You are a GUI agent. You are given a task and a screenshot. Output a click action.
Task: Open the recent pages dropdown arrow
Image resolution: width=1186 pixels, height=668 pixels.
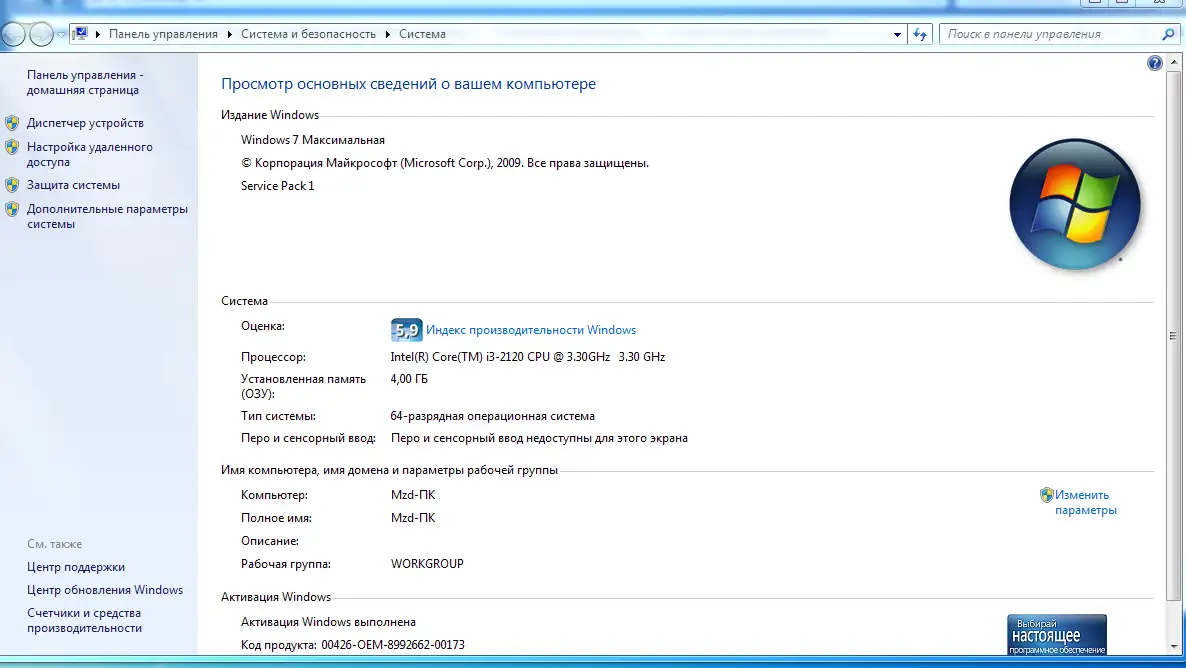61,34
